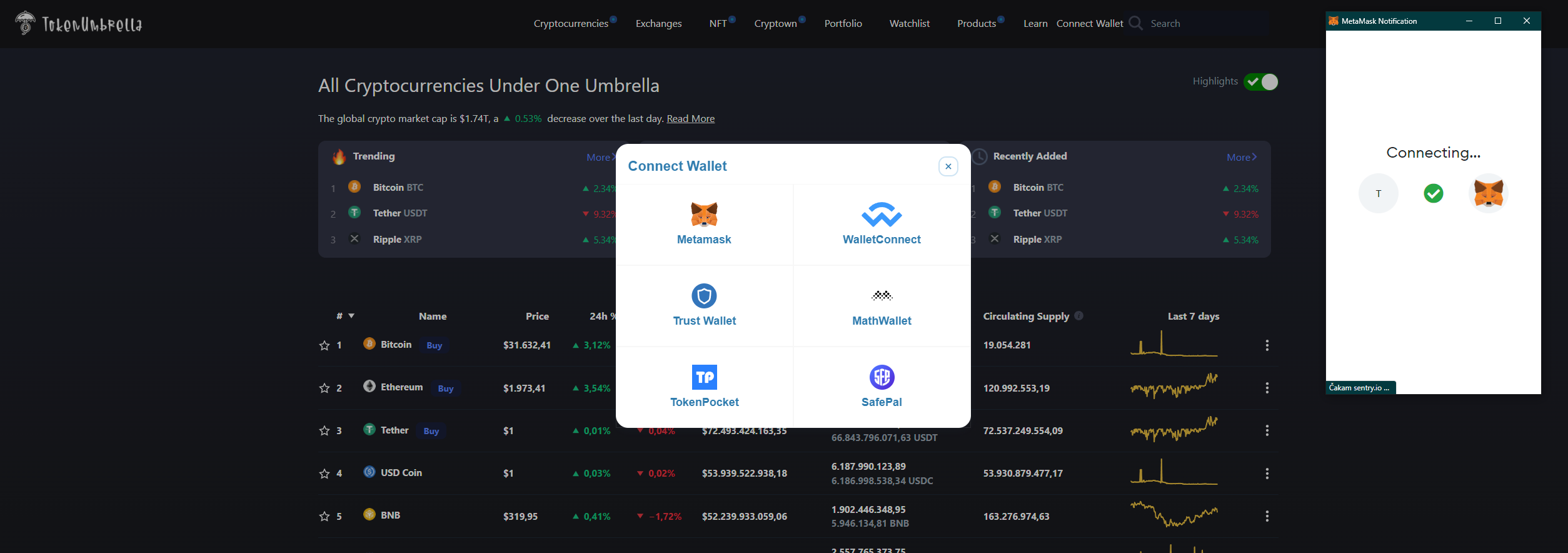
Task: Star BNB to add to watchlist
Action: click(x=324, y=516)
